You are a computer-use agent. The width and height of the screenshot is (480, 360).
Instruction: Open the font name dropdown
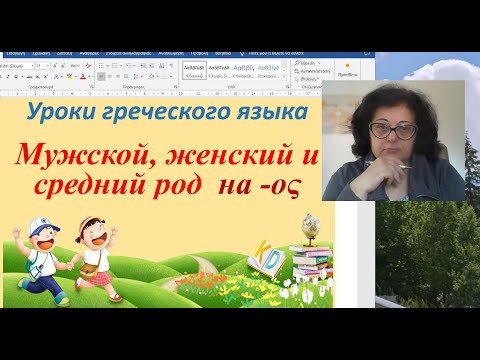tap(32, 66)
